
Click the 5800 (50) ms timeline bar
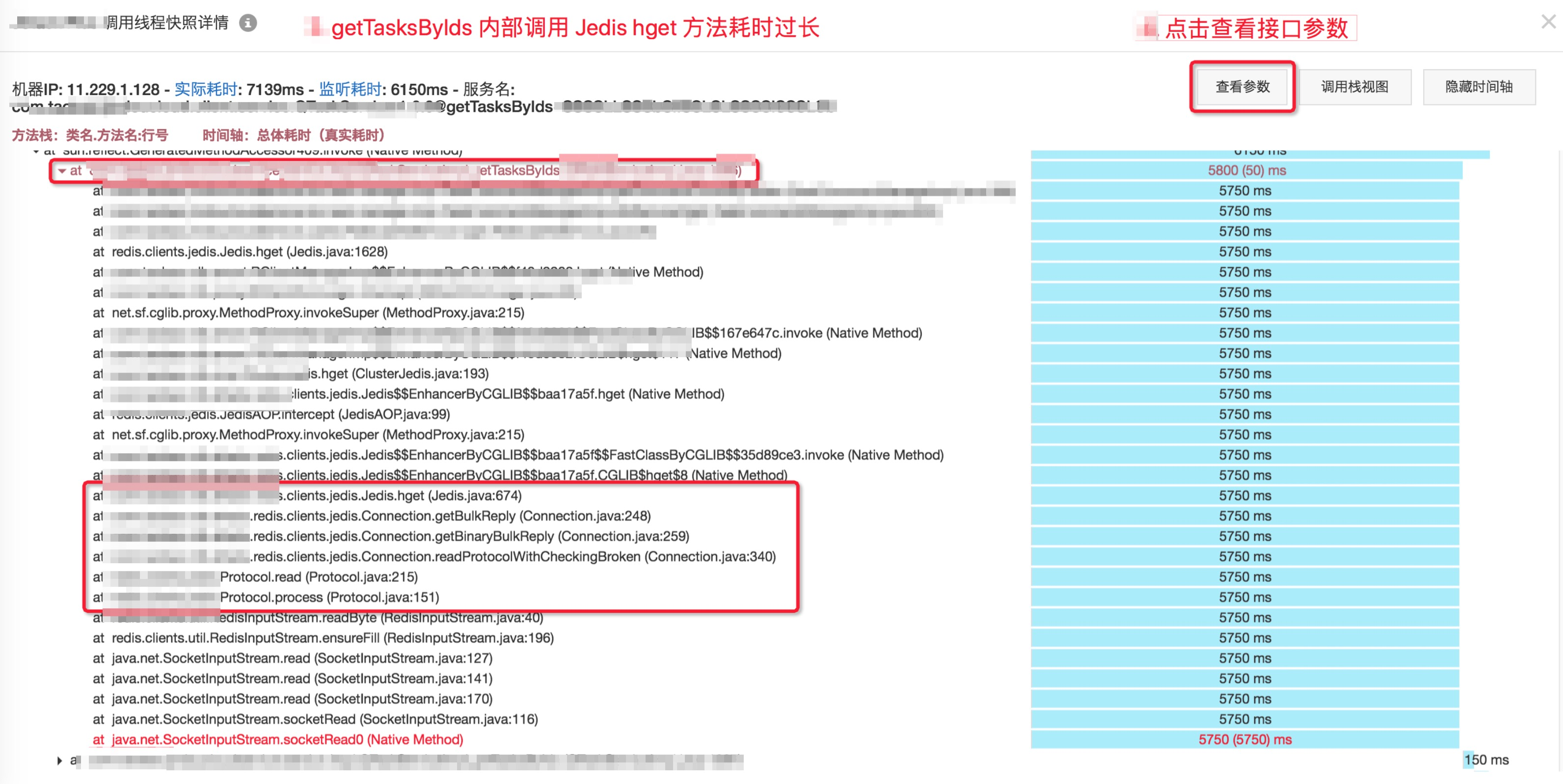[x=1246, y=170]
